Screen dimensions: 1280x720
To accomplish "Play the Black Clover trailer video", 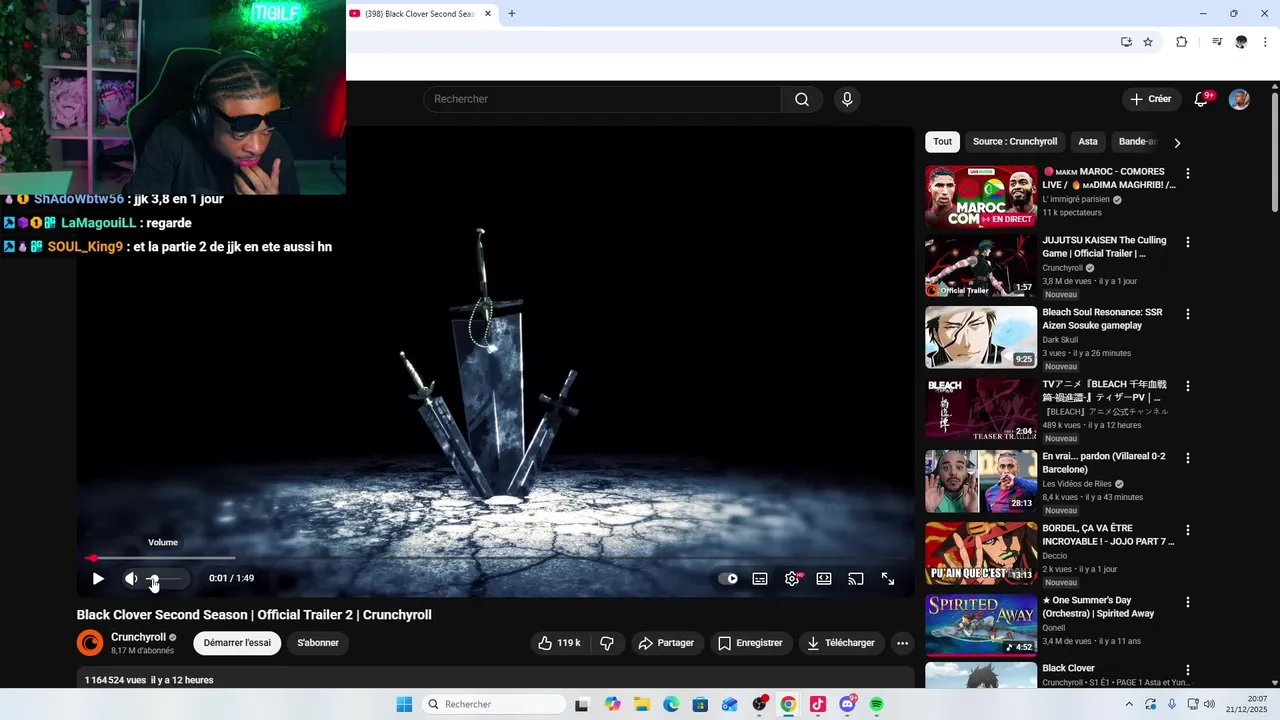I will point(98,579).
